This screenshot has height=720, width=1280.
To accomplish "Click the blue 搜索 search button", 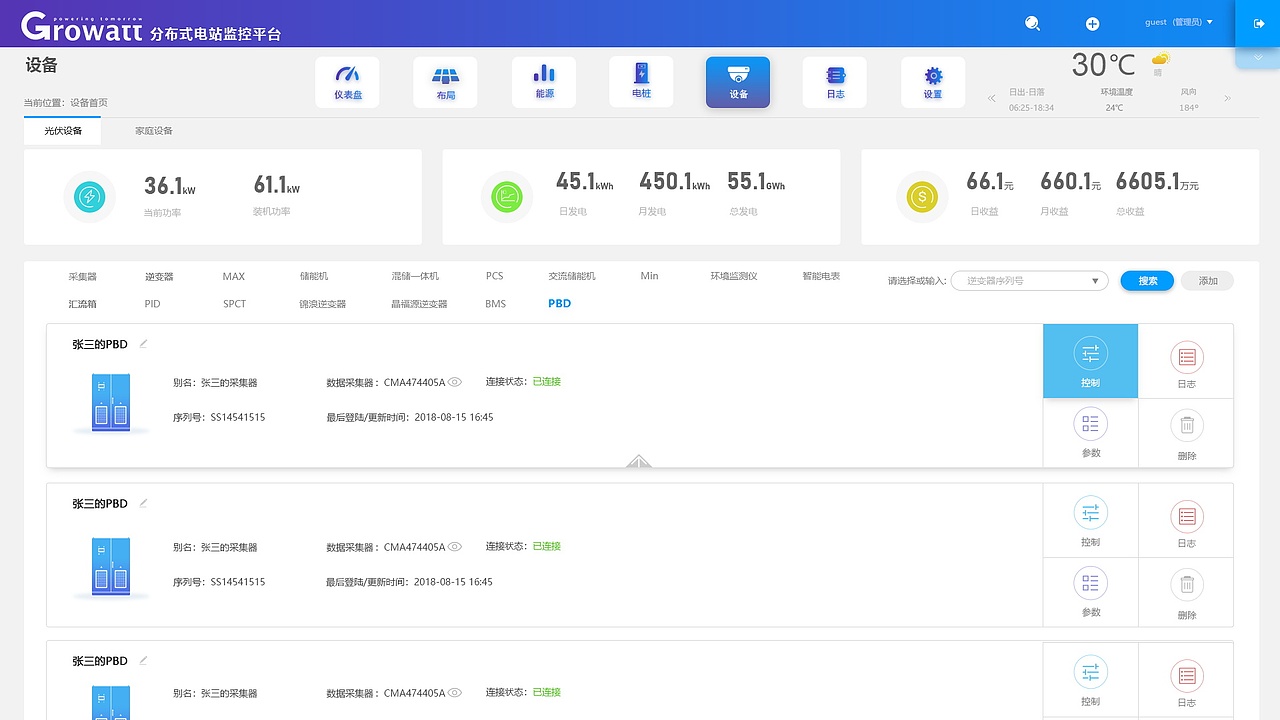I will point(1147,281).
